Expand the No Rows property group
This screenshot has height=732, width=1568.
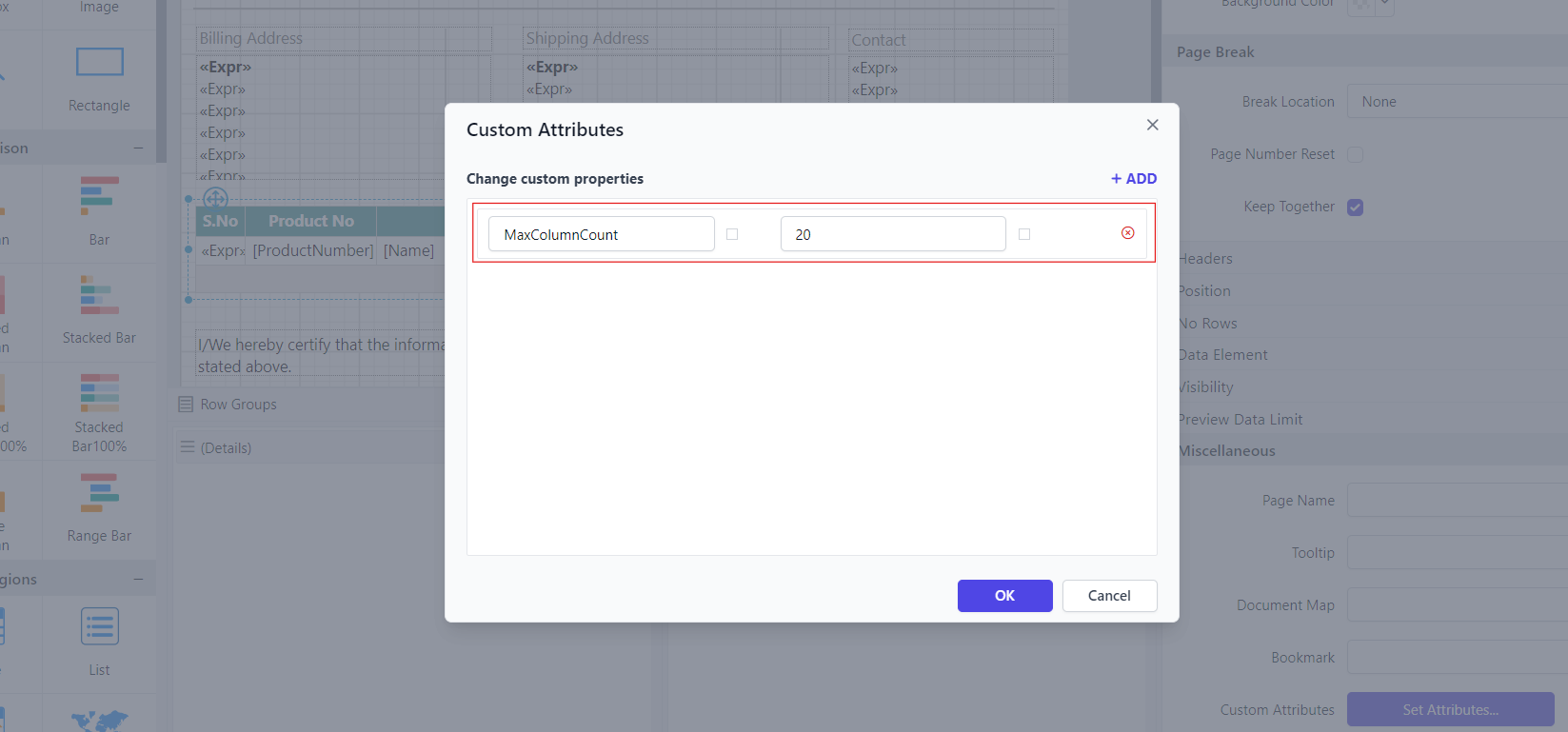[1207, 324]
